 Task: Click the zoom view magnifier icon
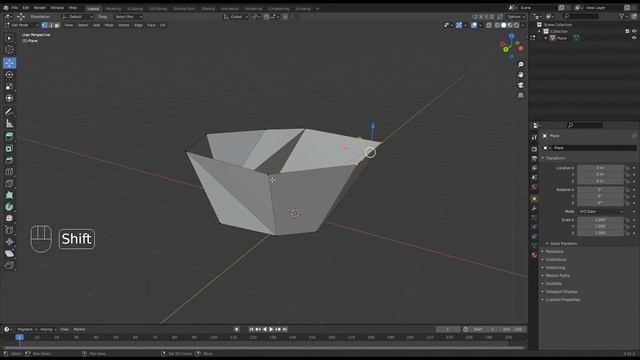(520, 64)
